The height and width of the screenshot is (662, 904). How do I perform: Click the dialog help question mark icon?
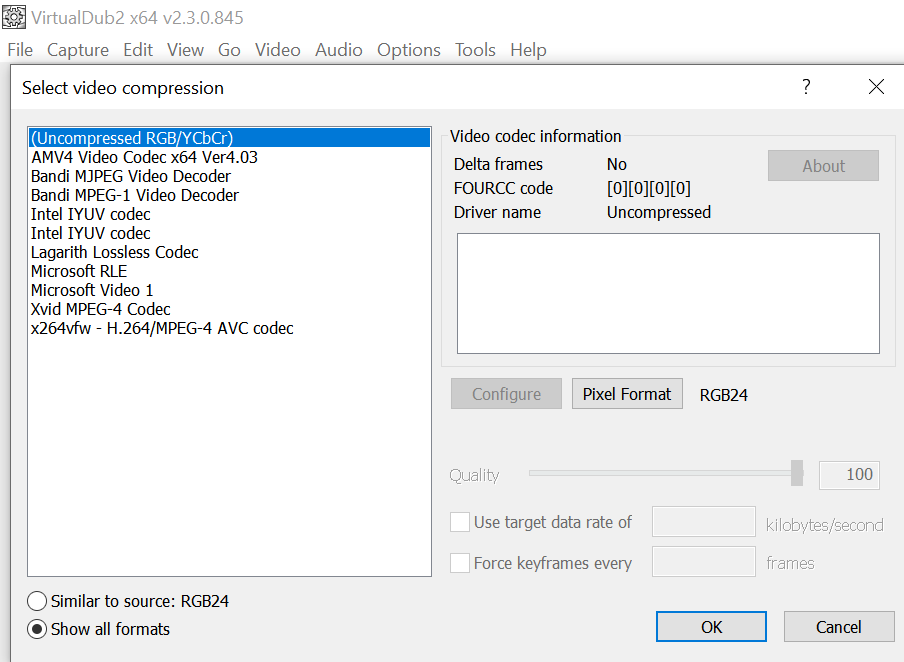[x=806, y=87]
